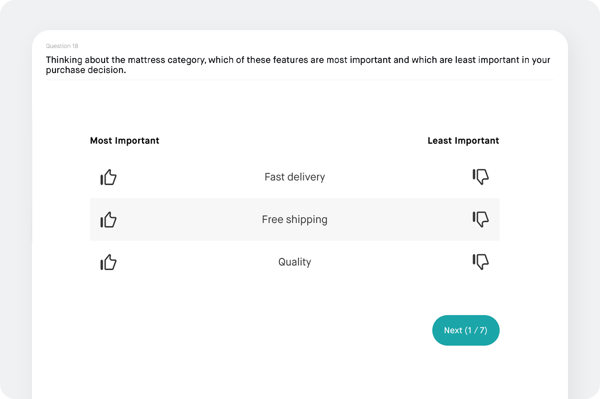
Task: Choose thumbs-down for Quality
Action: pyautogui.click(x=481, y=262)
